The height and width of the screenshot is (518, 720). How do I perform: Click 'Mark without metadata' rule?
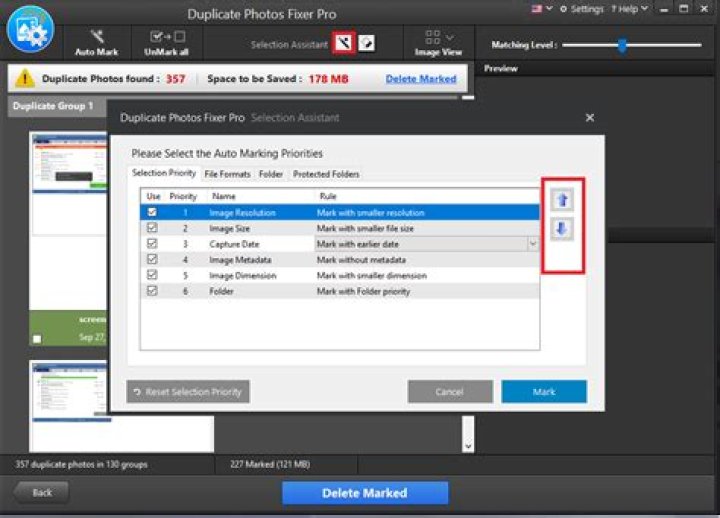tap(361, 259)
